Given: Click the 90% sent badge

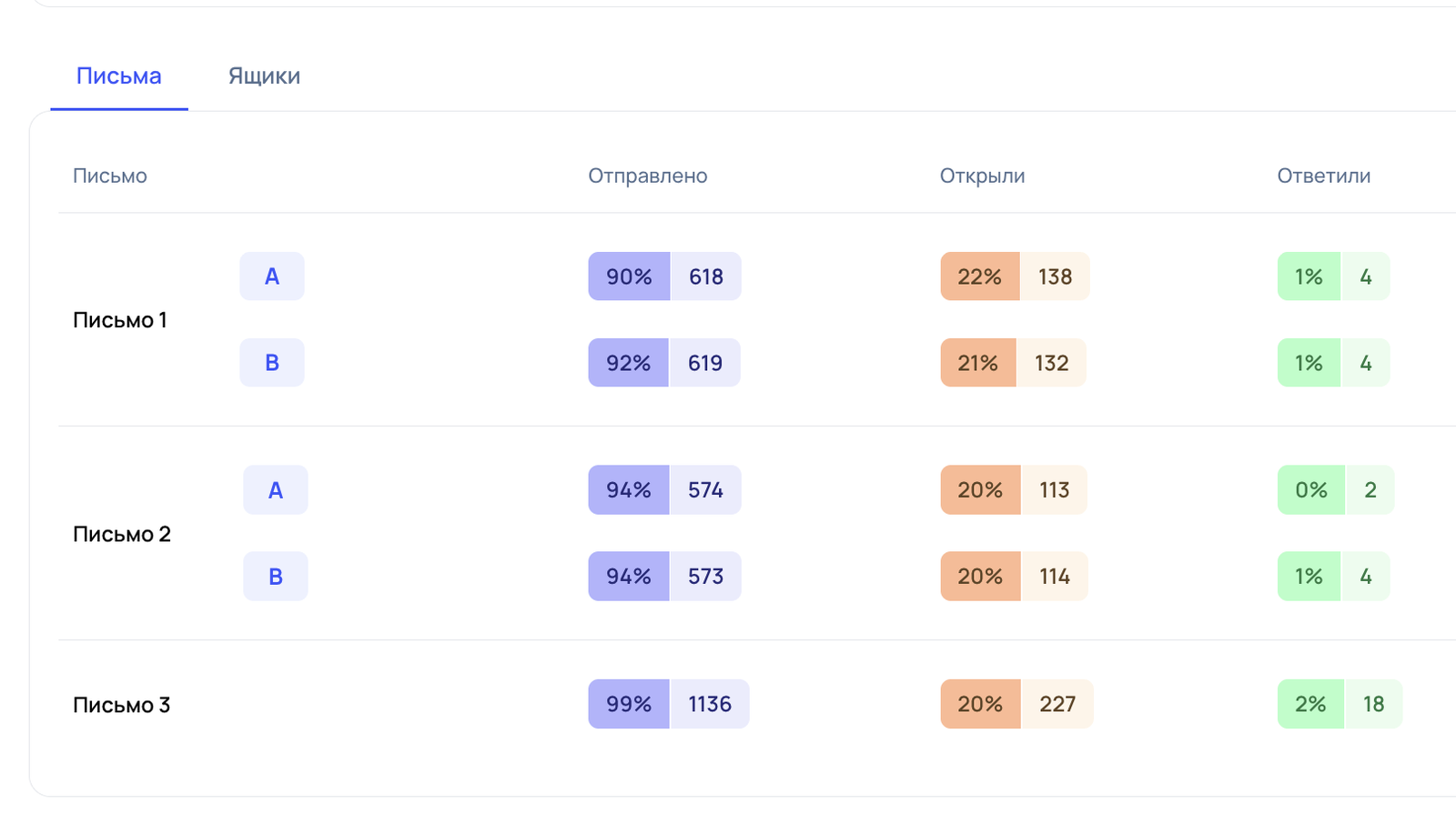Looking at the screenshot, I should coord(629,276).
